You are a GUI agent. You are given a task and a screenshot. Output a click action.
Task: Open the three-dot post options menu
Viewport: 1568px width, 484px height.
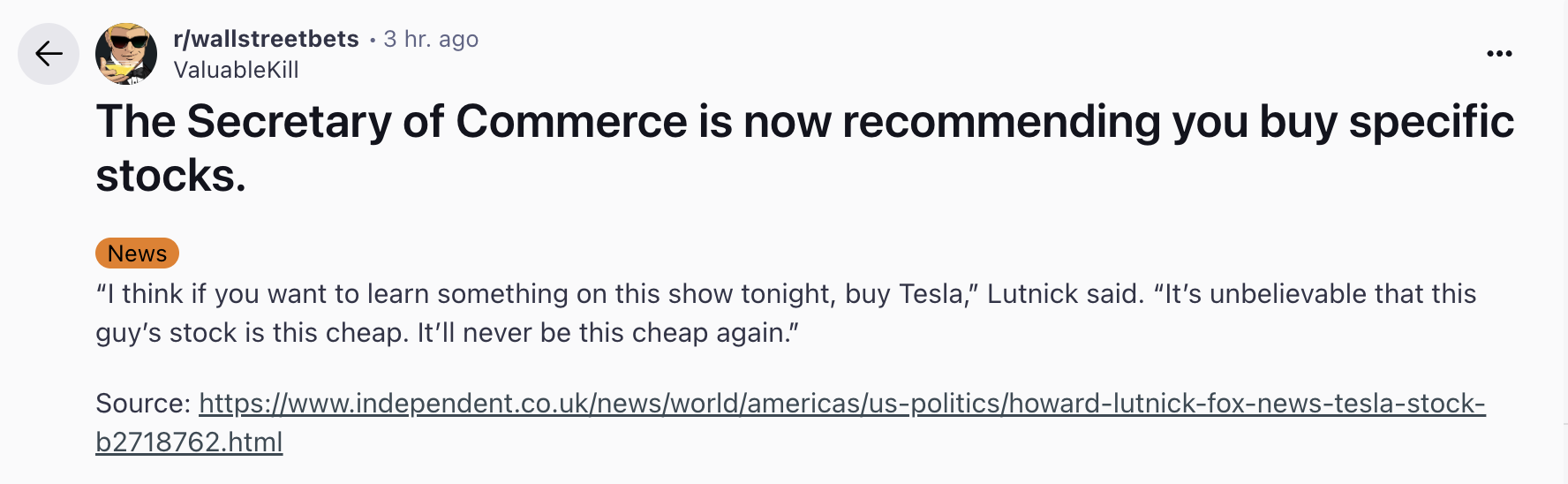(x=1499, y=54)
